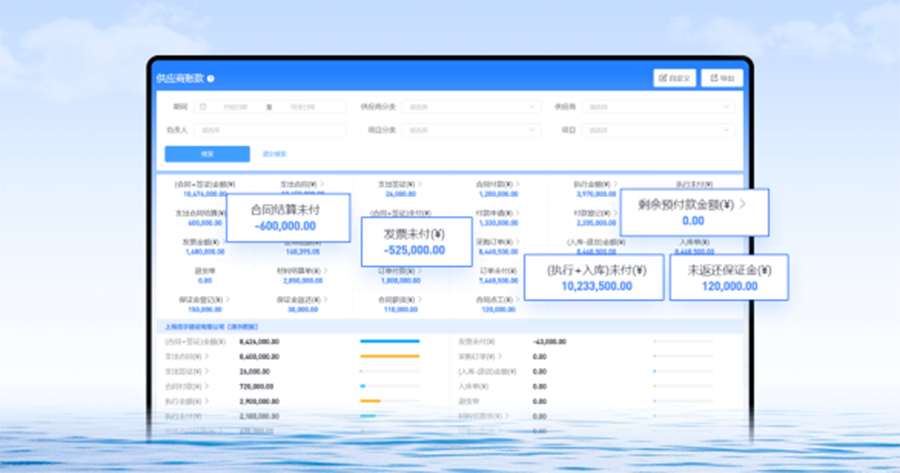900x473 pixels.
Task: Click the help icon beside 供应商账款 title
Action: point(211,78)
